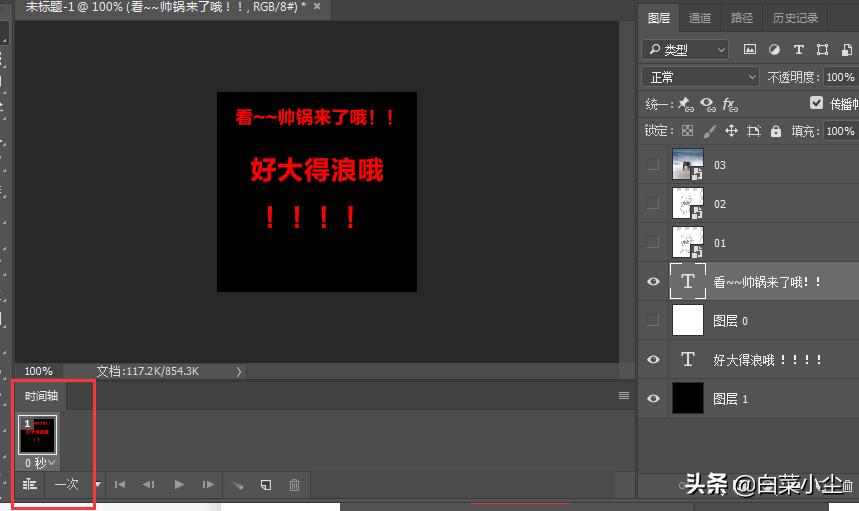Switch to the 路径 tab
Viewport: 859px width, 511px height.
(x=742, y=18)
